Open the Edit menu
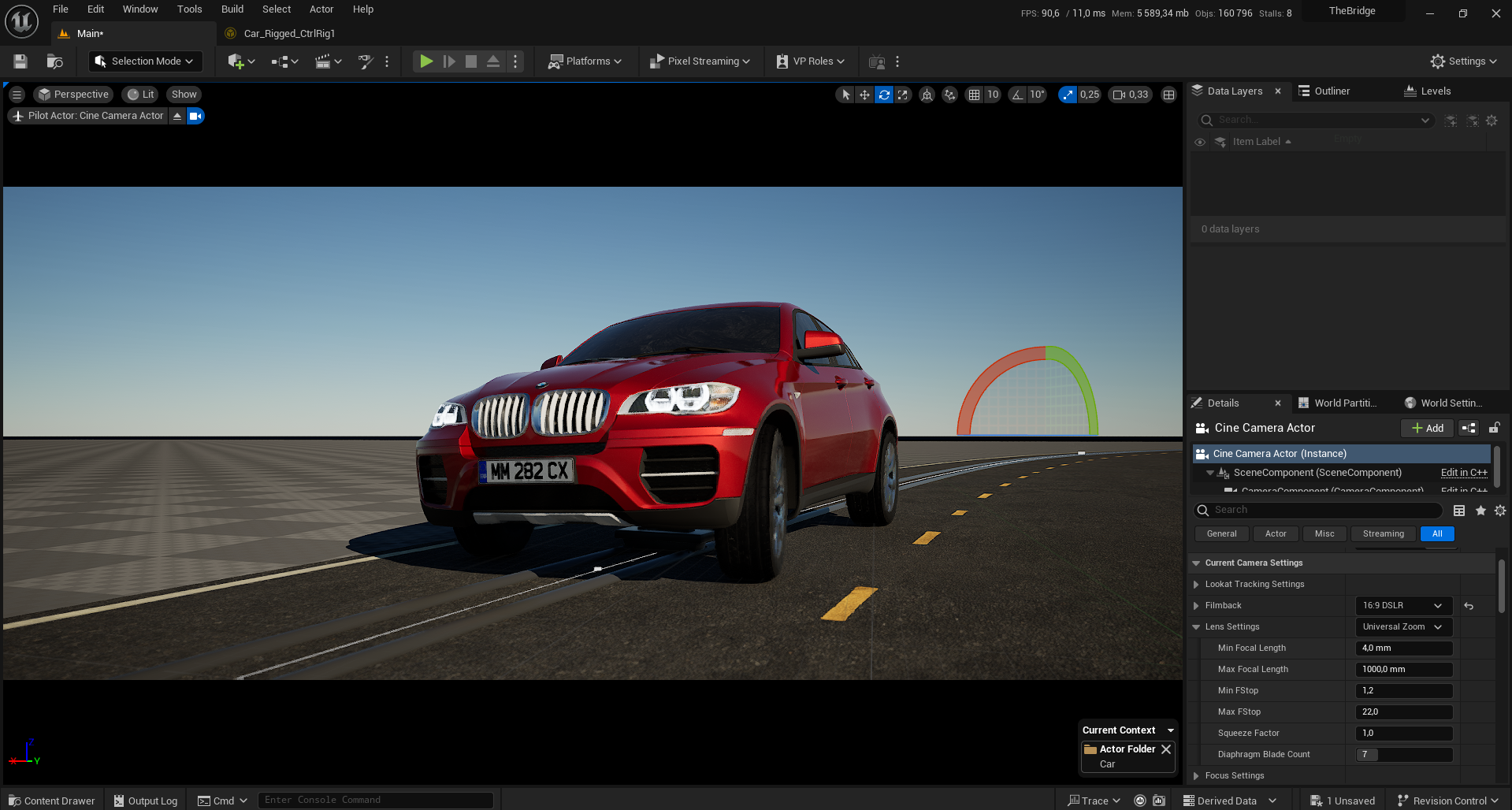Viewport: 1512px width, 810px height. coord(95,9)
